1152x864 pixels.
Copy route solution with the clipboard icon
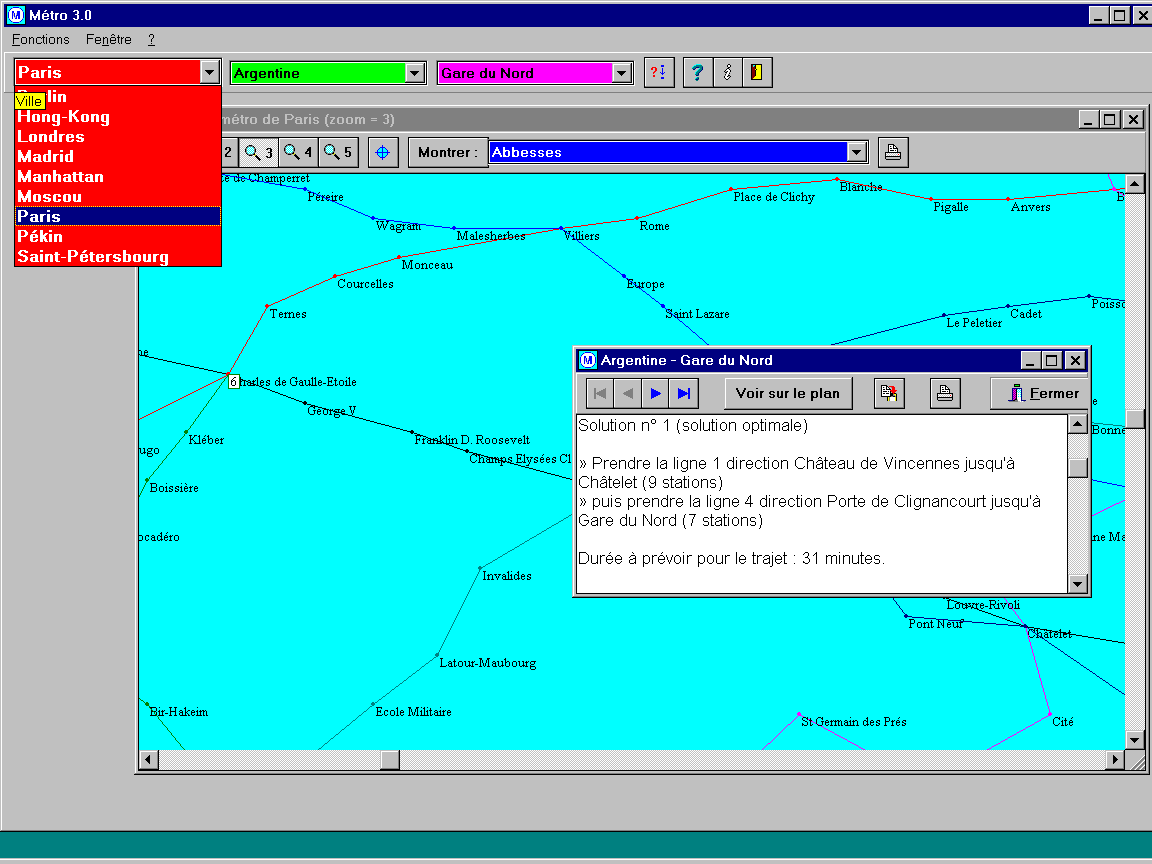(x=889, y=394)
